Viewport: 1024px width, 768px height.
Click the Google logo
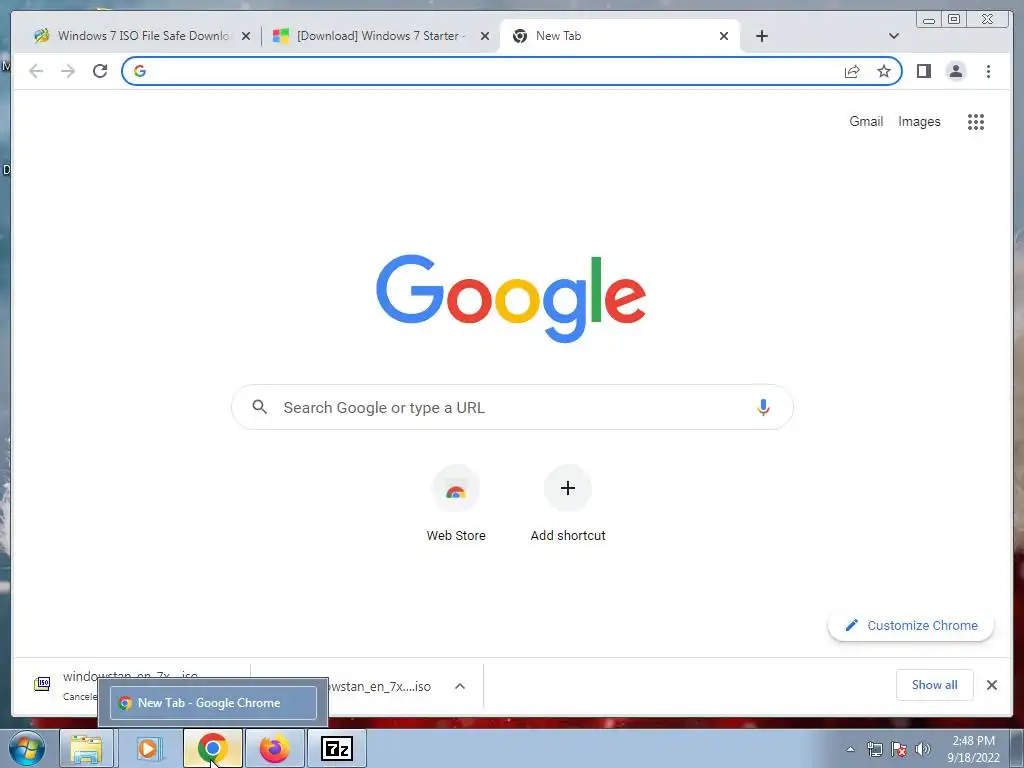coord(511,298)
